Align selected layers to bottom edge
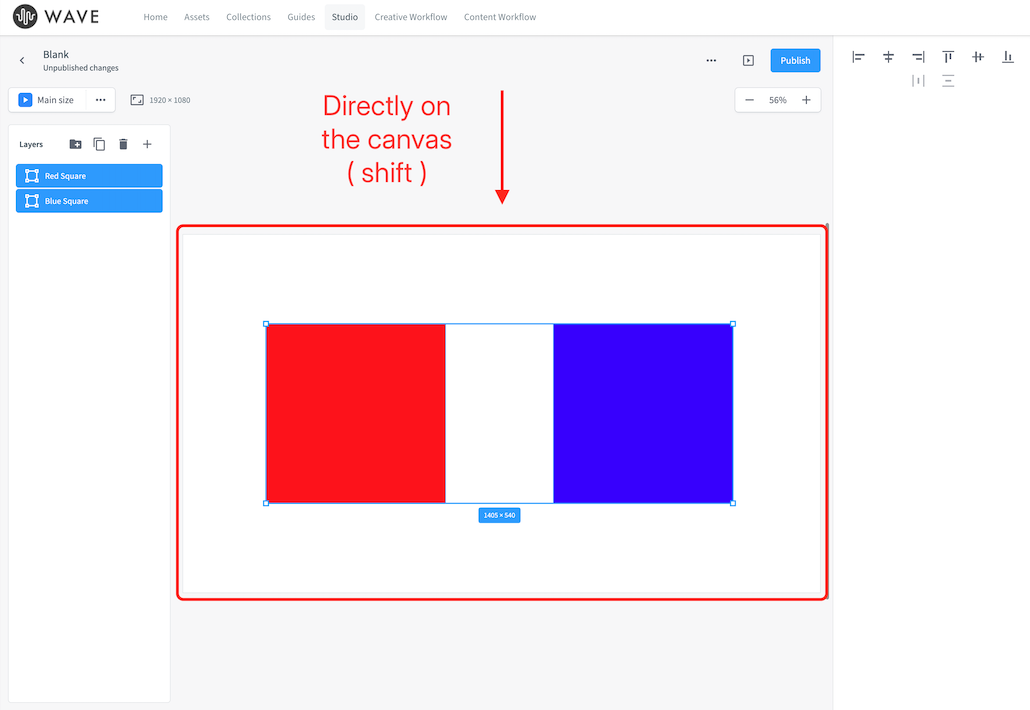 (1008, 57)
